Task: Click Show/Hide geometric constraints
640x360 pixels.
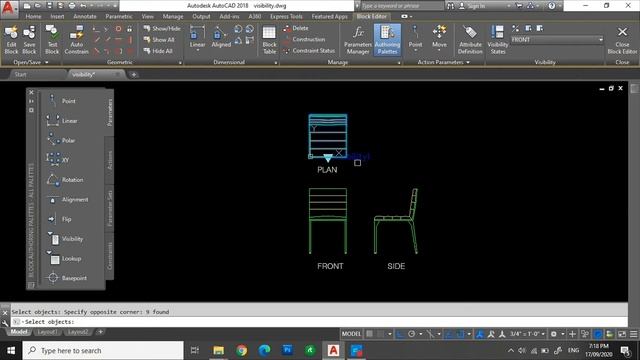Action: [x=162, y=29]
